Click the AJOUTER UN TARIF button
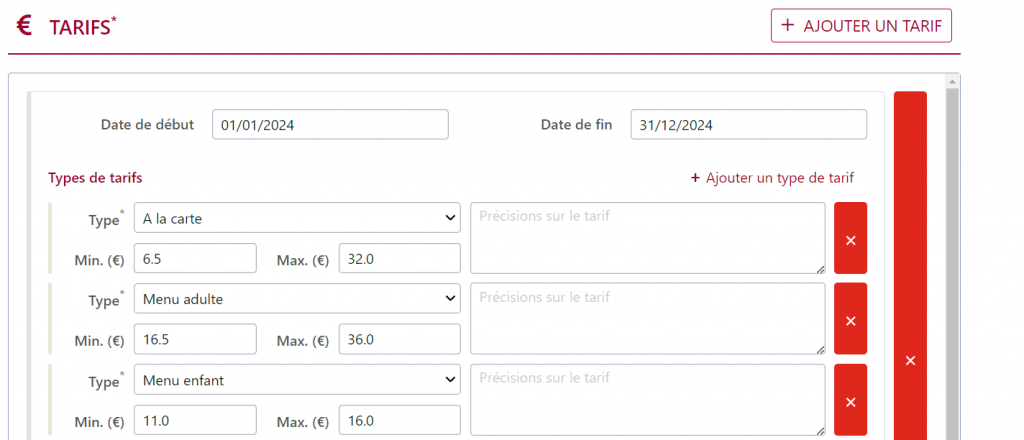This screenshot has width=1024, height=440. [x=861, y=25]
